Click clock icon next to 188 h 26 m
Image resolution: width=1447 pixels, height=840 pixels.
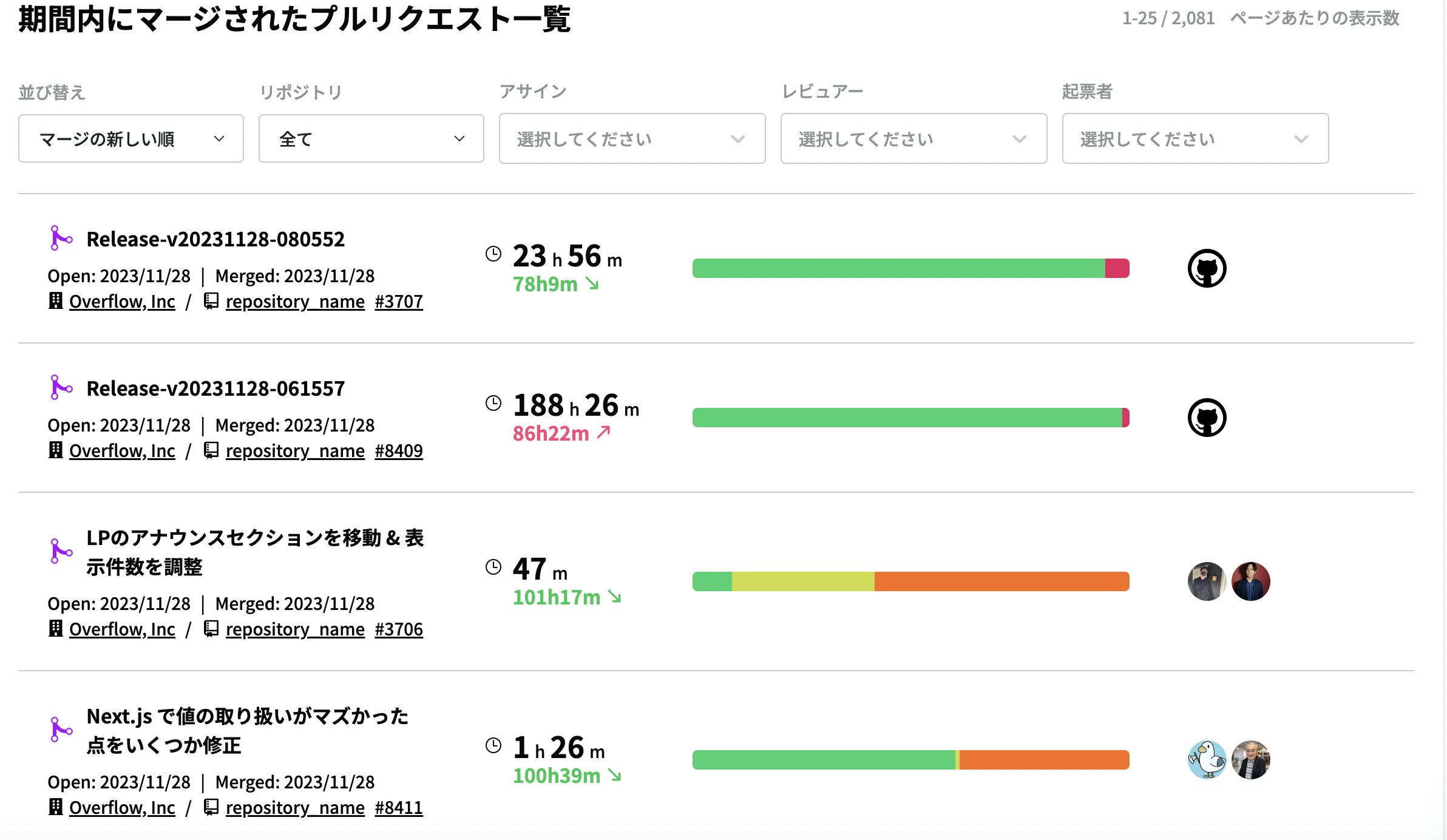tap(493, 403)
